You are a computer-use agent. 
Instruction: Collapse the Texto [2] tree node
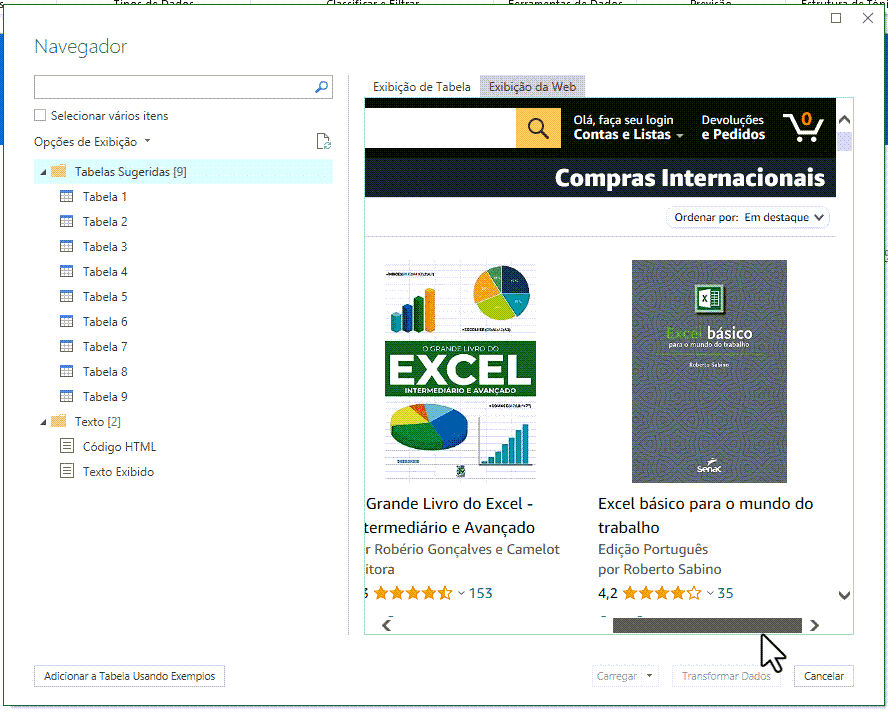(x=43, y=422)
